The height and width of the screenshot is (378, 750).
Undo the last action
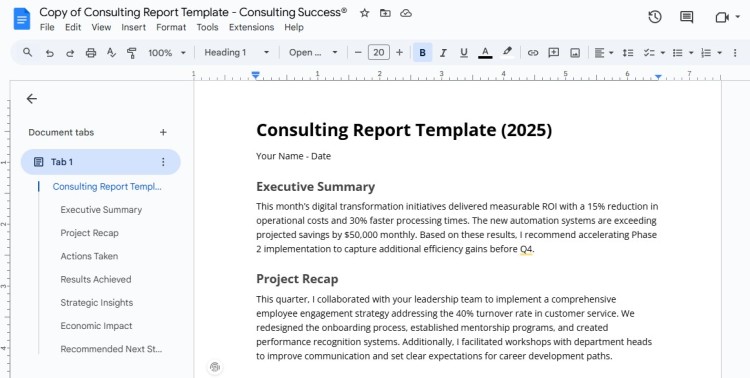point(49,53)
